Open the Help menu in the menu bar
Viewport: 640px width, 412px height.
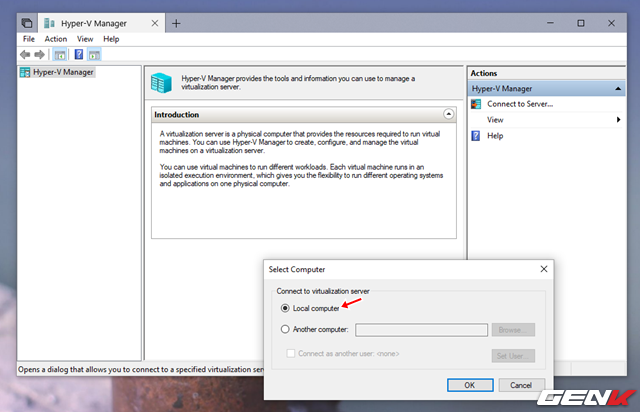click(111, 39)
